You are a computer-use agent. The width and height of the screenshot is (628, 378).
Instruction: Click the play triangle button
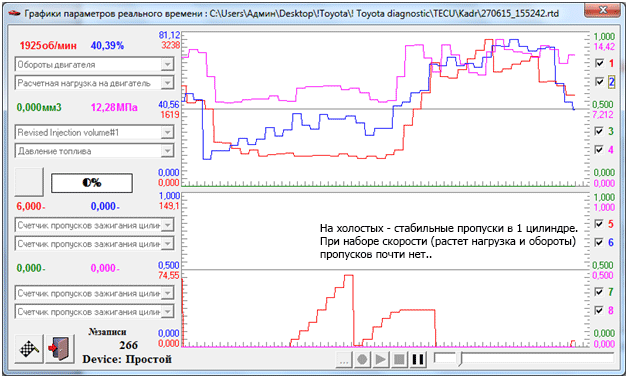380,359
